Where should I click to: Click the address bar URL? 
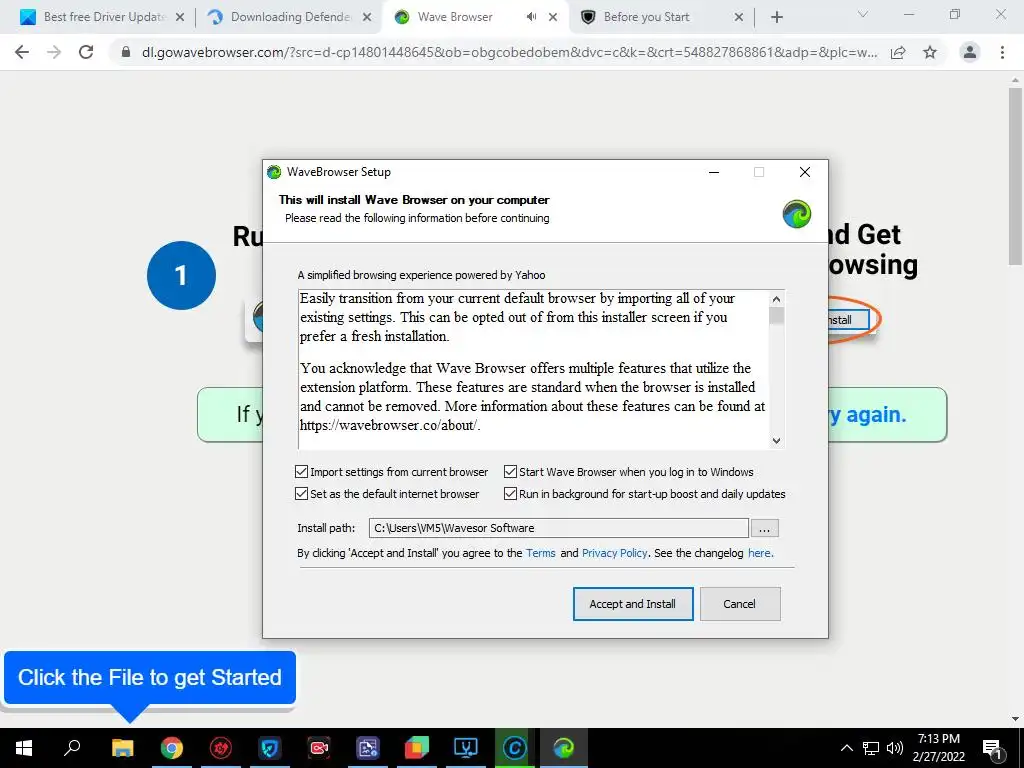coord(509,52)
